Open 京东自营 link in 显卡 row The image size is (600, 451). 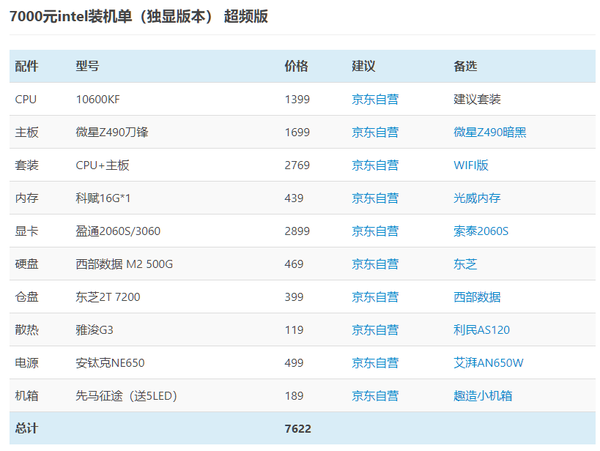click(375, 231)
